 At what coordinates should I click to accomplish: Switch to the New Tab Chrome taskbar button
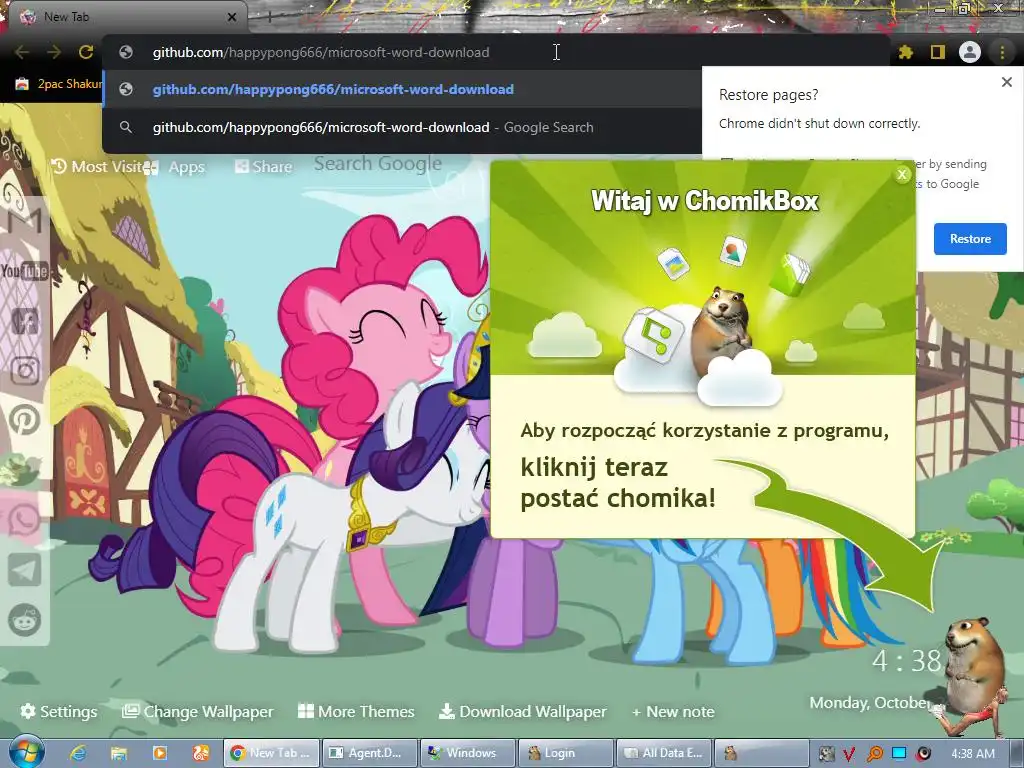pyautogui.click(x=271, y=753)
